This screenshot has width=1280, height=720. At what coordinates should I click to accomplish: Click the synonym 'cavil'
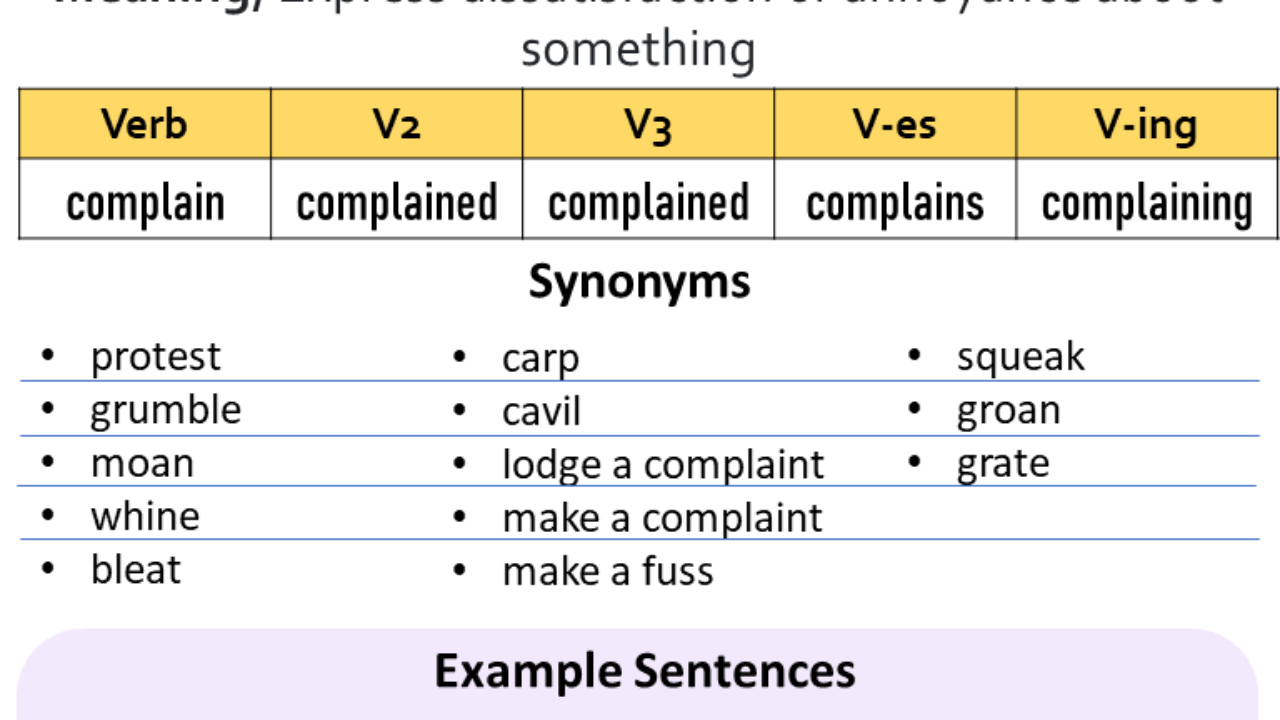point(541,411)
